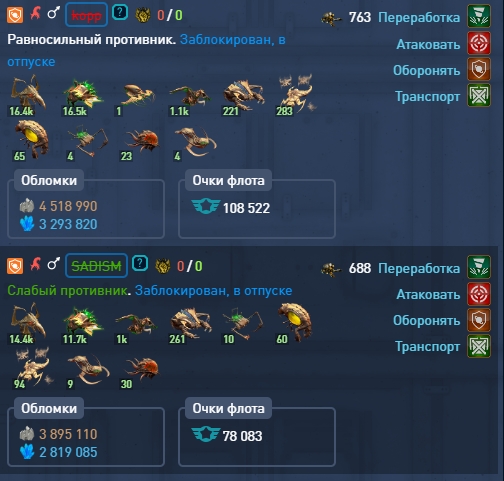Viewport: 504px width, 481px height.
Task: Click the Defend shield icon for kopp
Action: [x=479, y=69]
